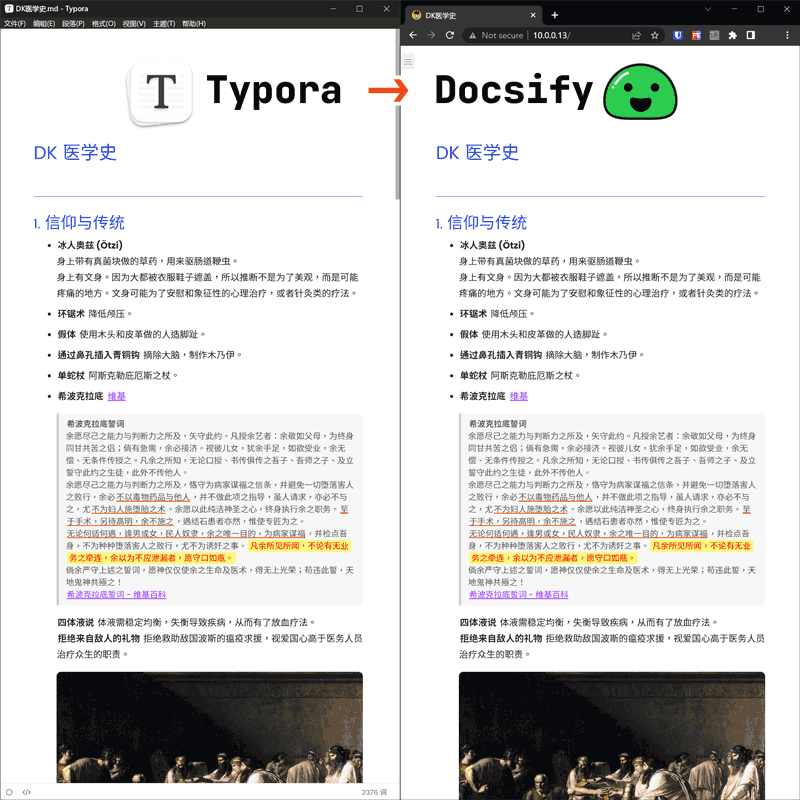Screen dimensions: 800x800
Task: Go back in the Chrome browser
Action: click(x=413, y=35)
